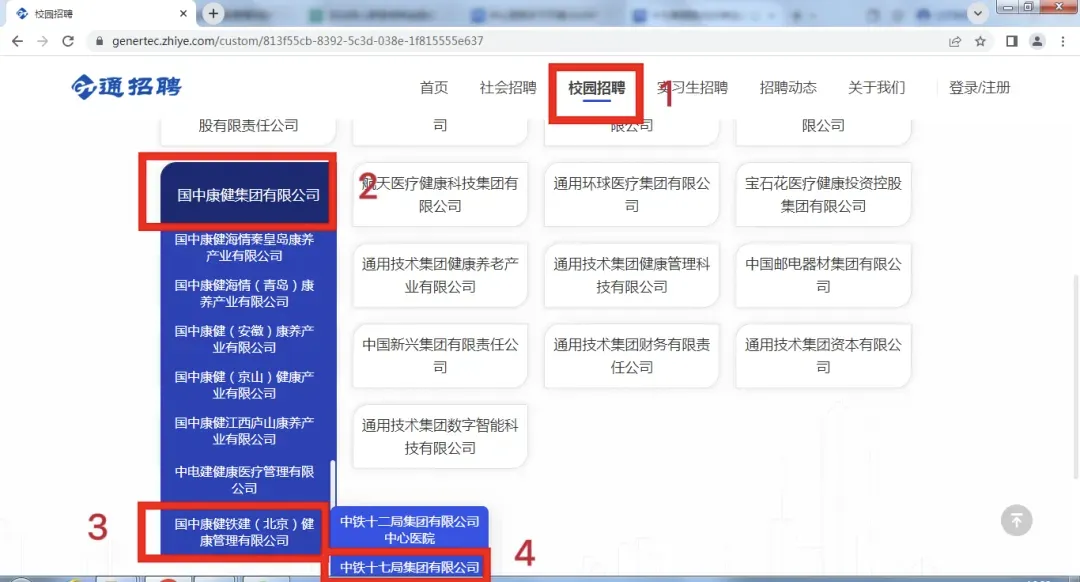
Task: Select 通用技术集团资本有限公司 card
Action: click(823, 356)
